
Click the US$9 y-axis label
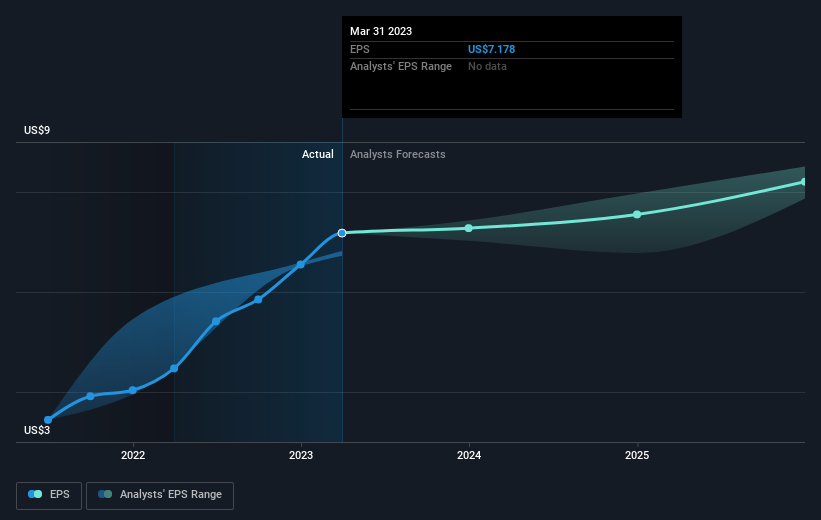(39, 131)
